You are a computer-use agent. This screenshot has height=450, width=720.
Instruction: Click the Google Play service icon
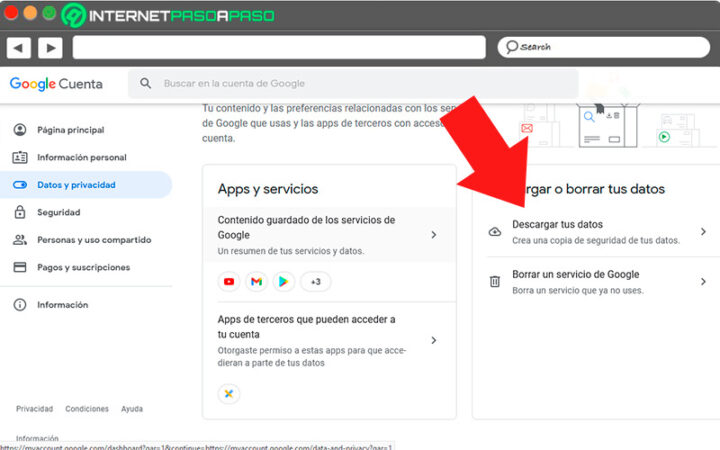tap(283, 281)
